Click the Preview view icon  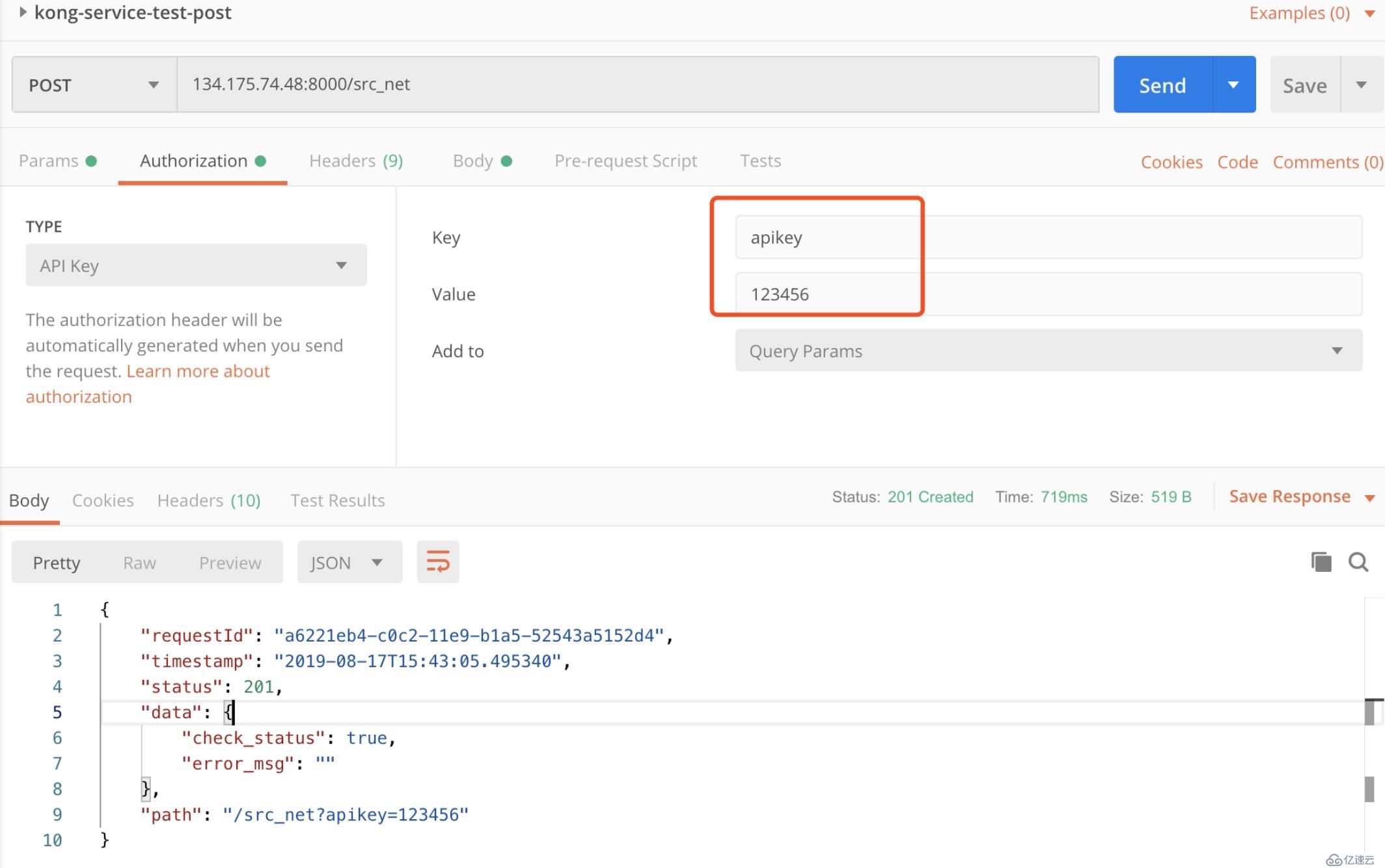coord(230,562)
